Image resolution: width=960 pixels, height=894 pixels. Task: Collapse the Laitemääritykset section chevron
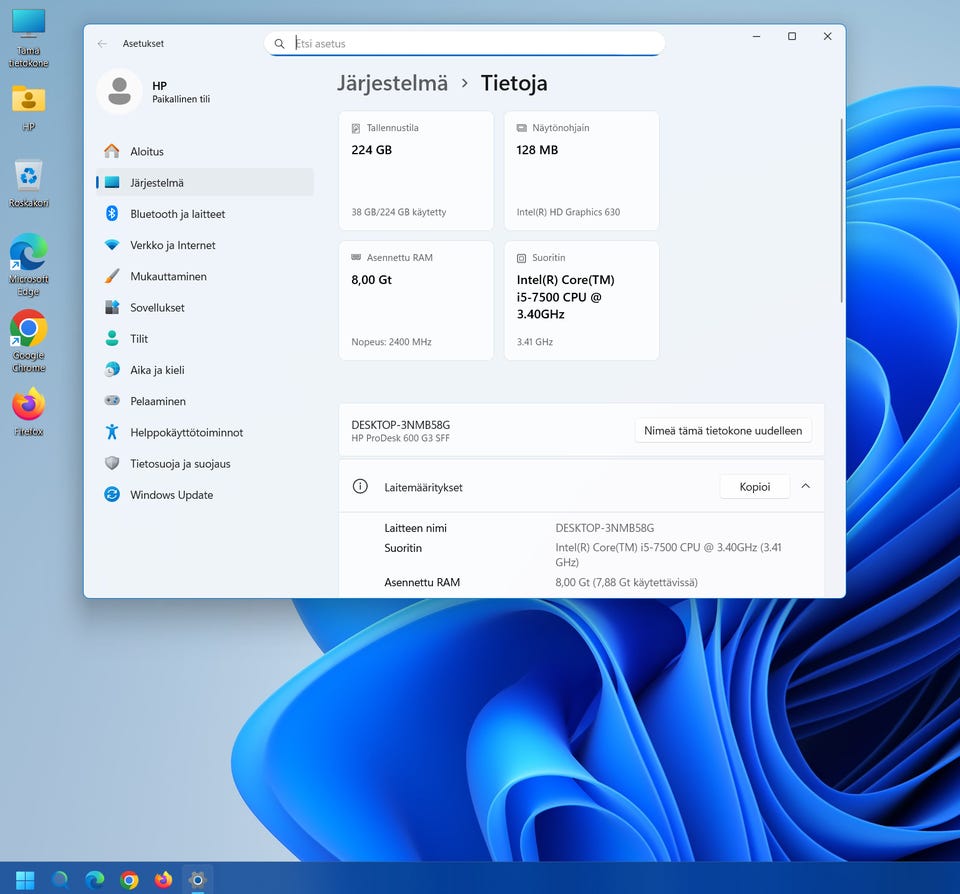pyautogui.click(x=805, y=487)
